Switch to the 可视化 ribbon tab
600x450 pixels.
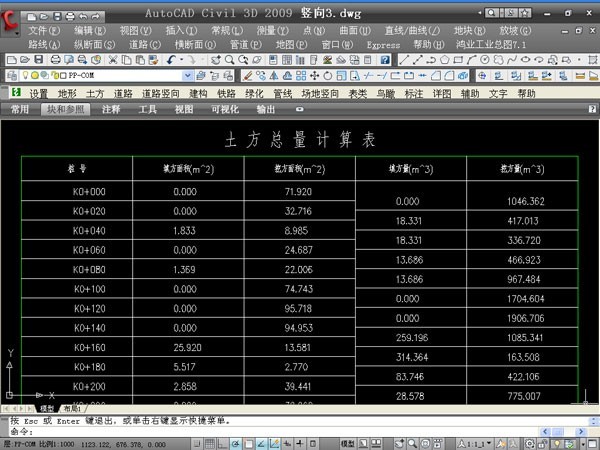pyautogui.click(x=225, y=109)
